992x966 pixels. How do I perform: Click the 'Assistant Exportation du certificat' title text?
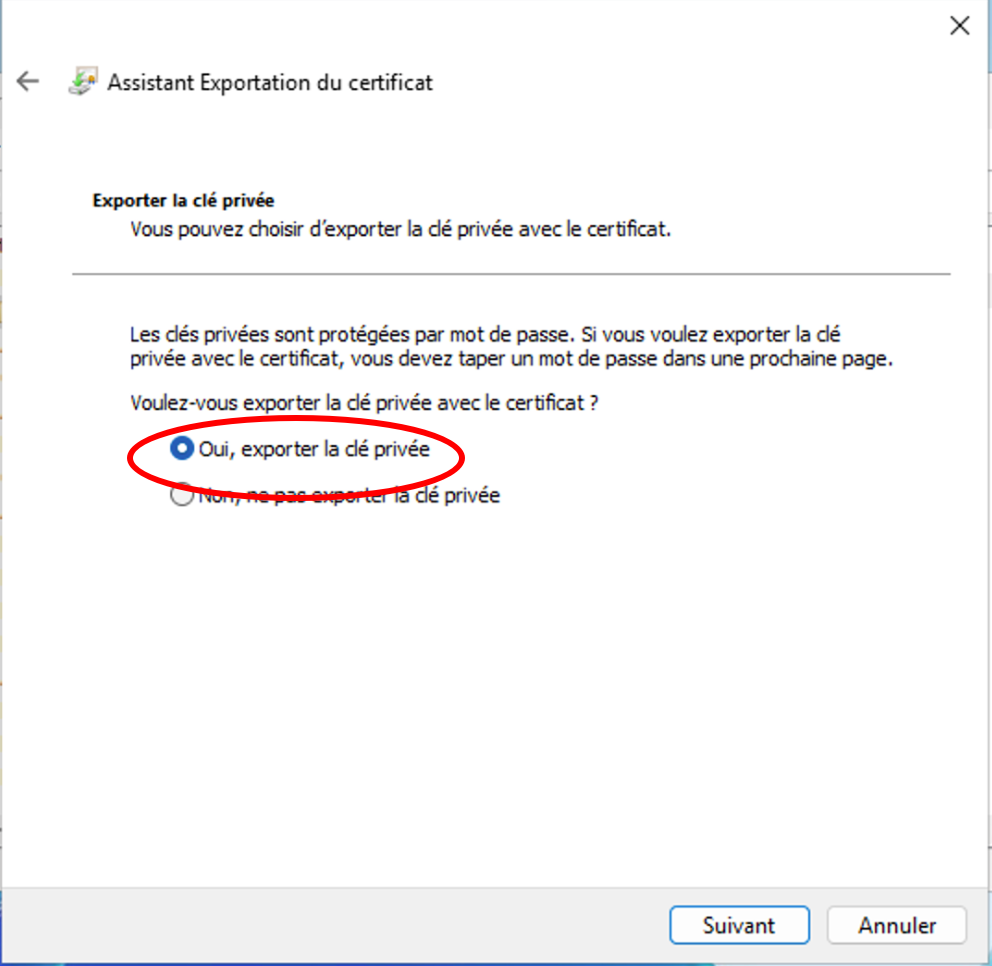(x=270, y=82)
